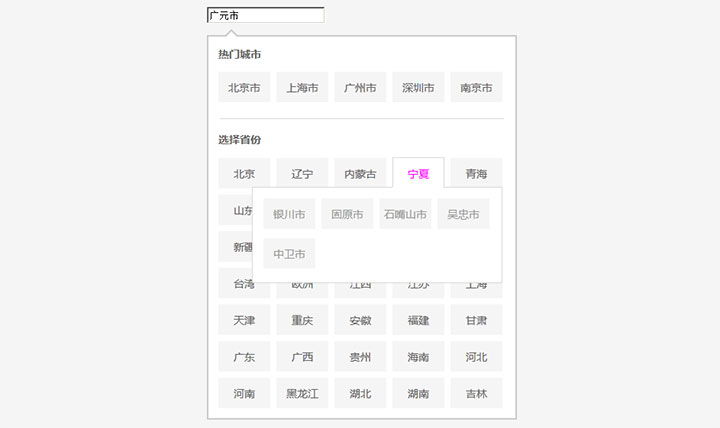720x428 pixels.
Task: Pick 广州市 from the hot cities
Action: click(360, 88)
